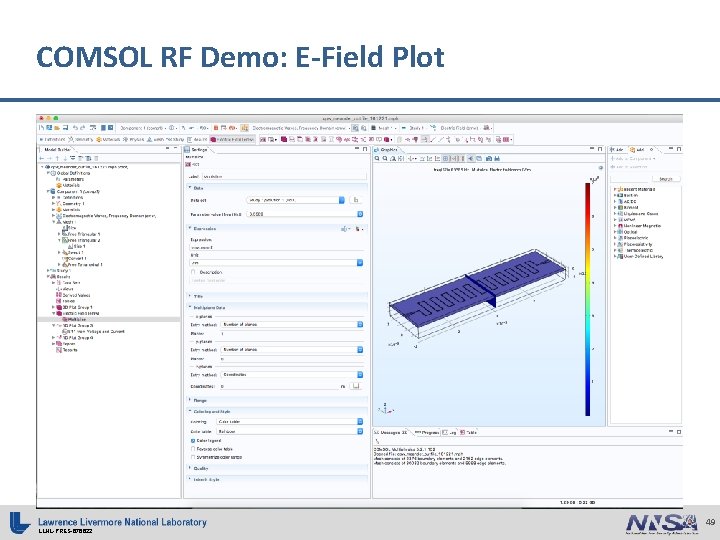Expand User-Defined Library in materials list
720x540 pixels.
coord(615,257)
